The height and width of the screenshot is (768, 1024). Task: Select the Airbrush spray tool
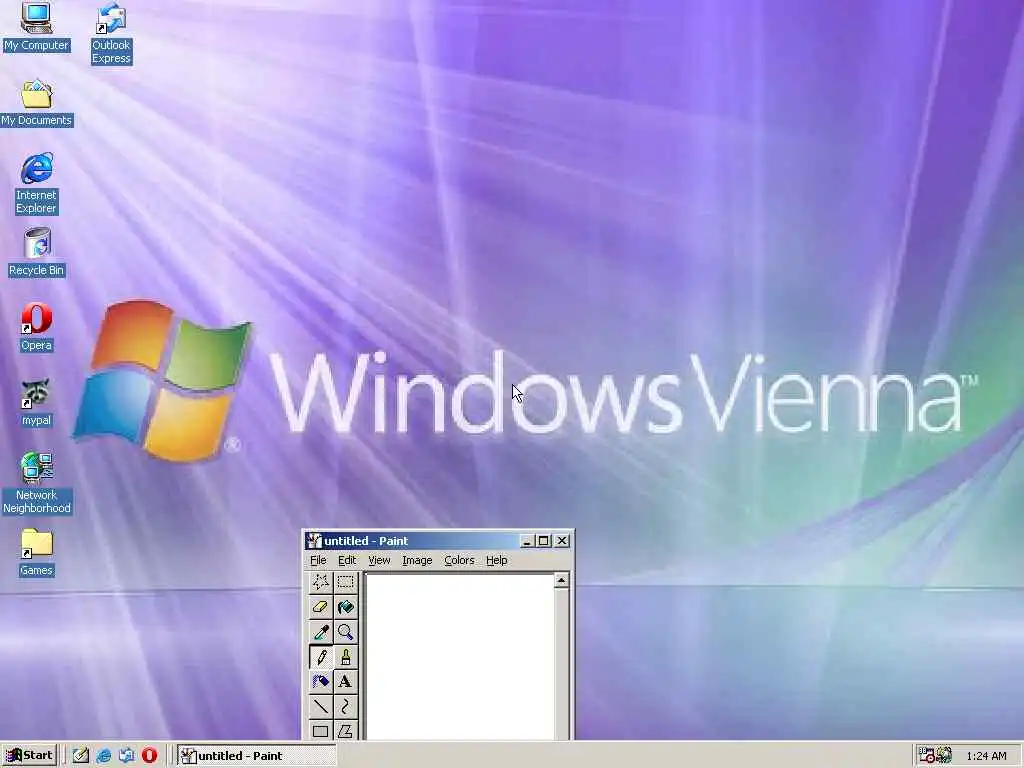[x=320, y=682]
